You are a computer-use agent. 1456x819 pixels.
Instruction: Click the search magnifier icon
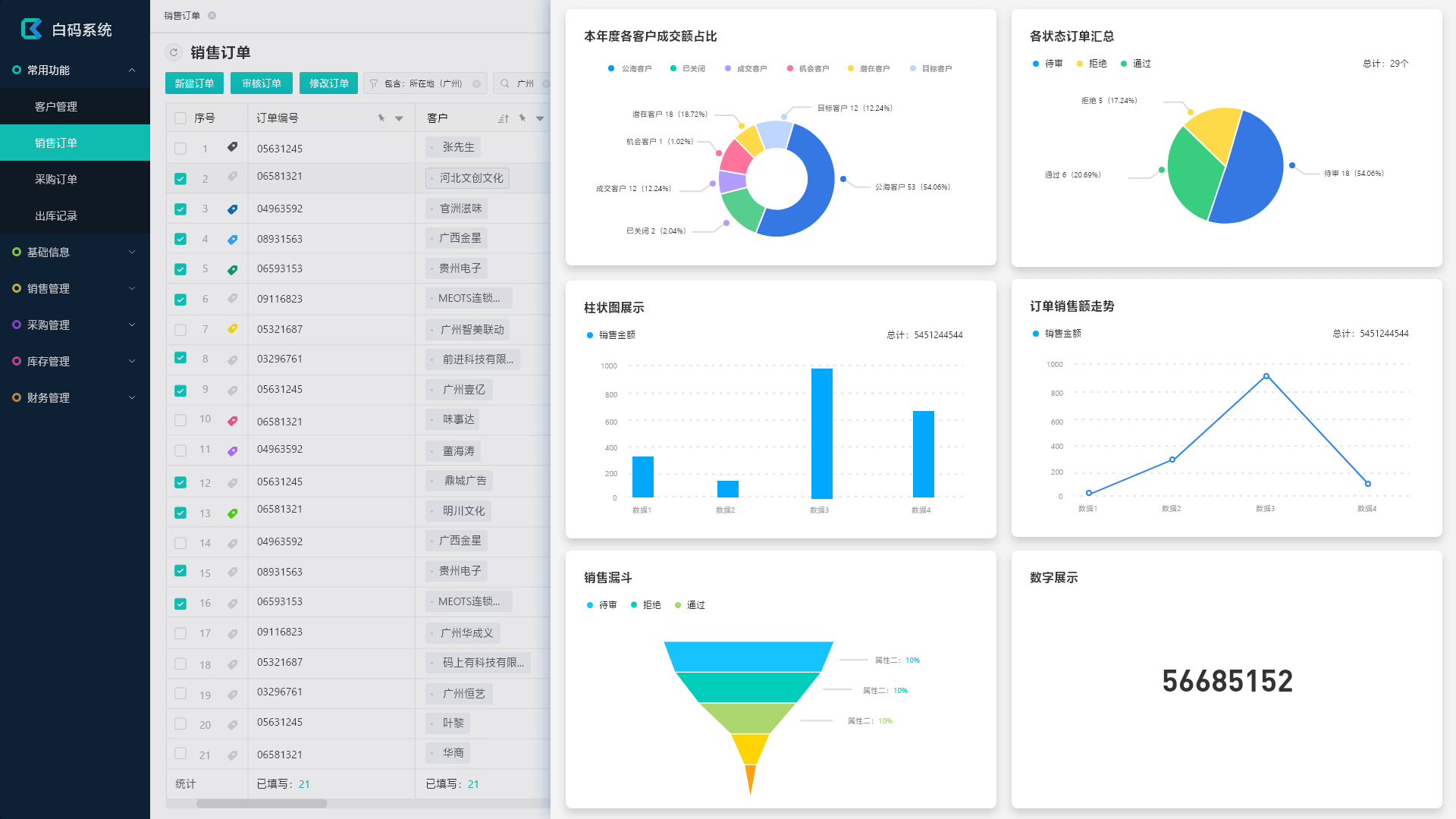505,83
